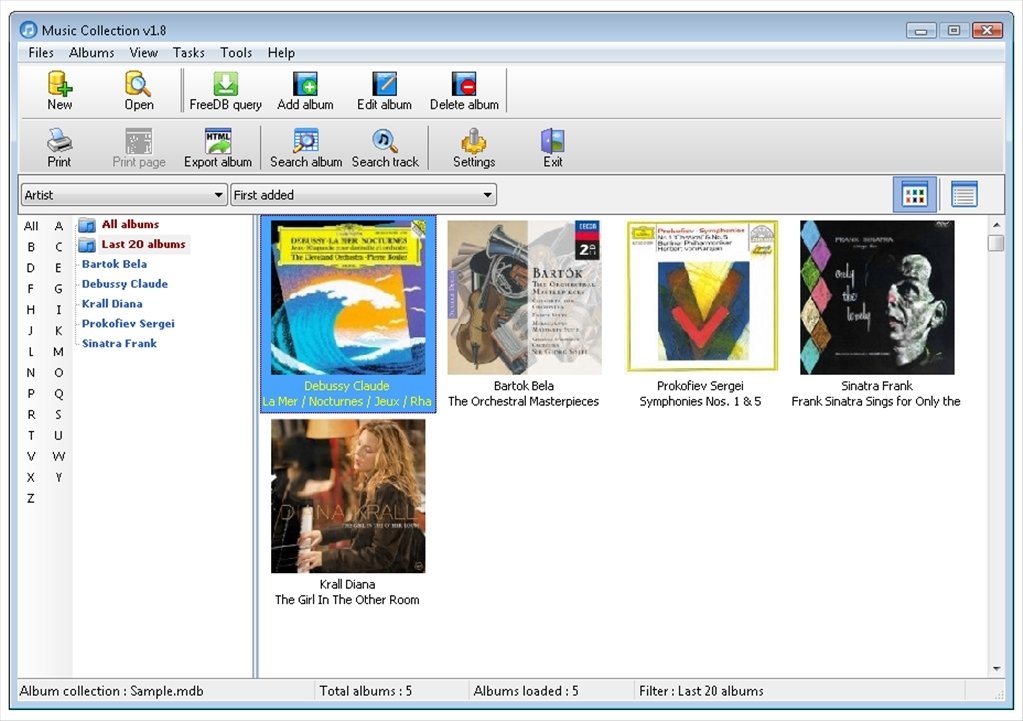Open the Tasks menu
Viewport: 1023px width, 721px height.
click(x=189, y=53)
